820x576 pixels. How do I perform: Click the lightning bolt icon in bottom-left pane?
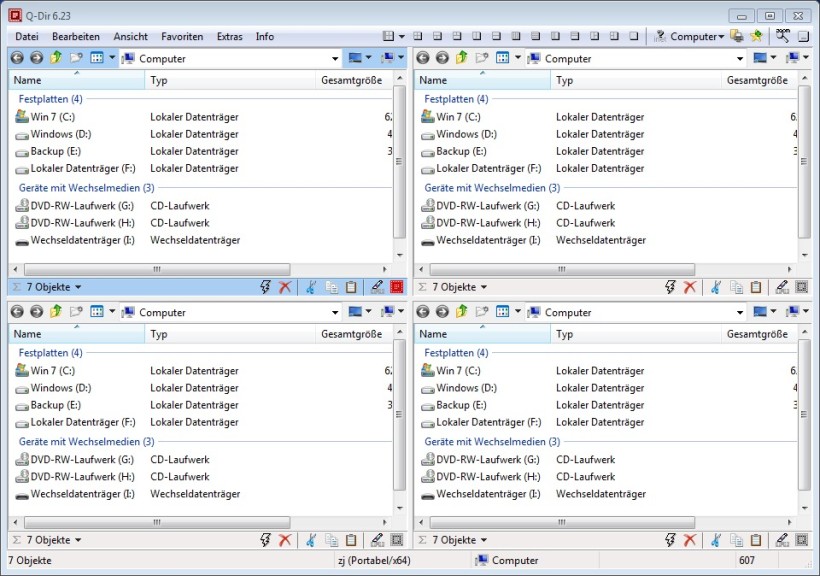click(x=265, y=540)
